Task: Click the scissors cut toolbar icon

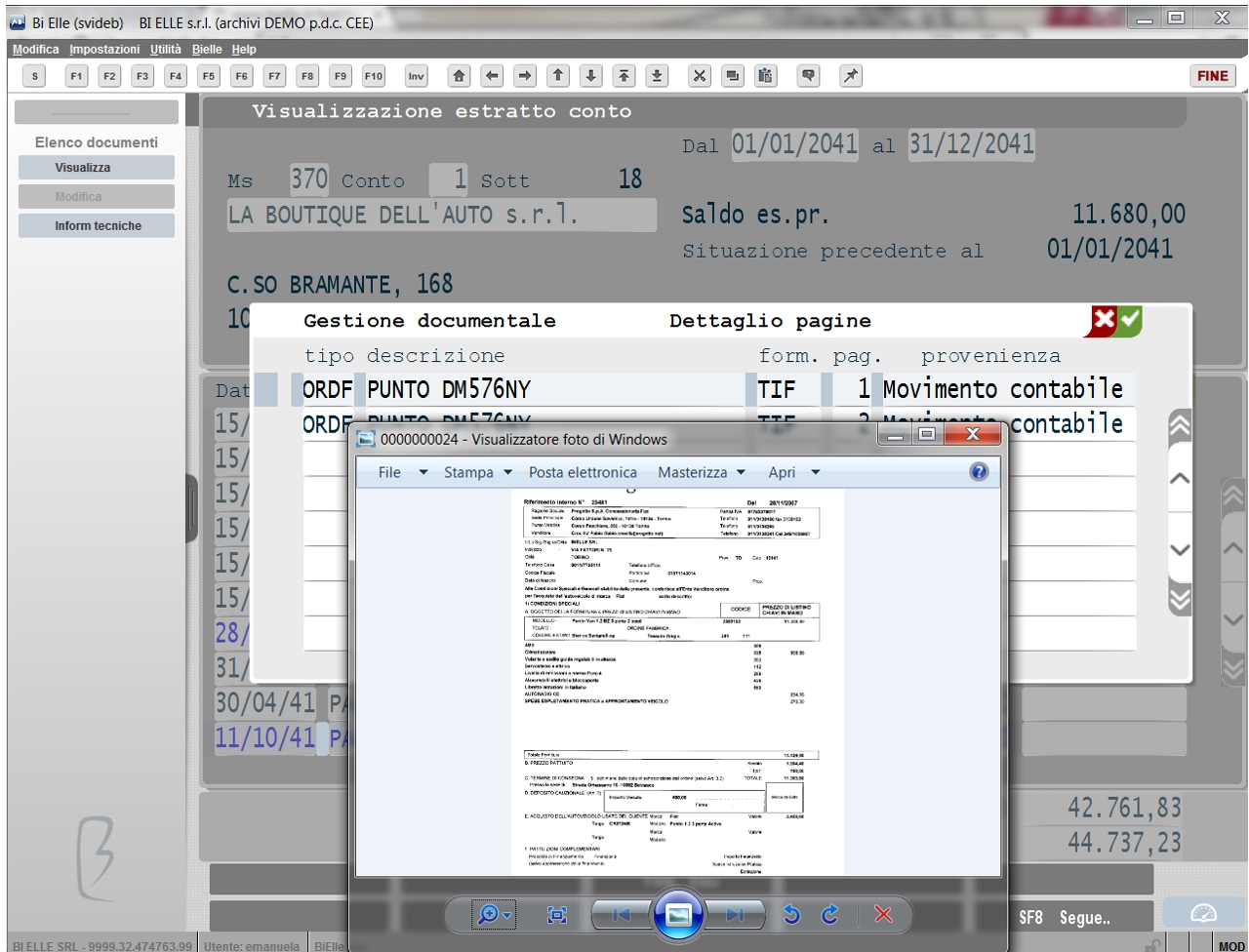Action: (x=700, y=76)
